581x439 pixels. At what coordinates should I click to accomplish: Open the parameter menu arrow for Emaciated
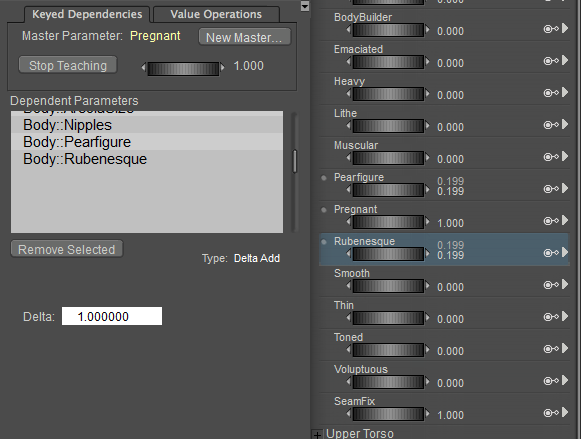(565, 60)
